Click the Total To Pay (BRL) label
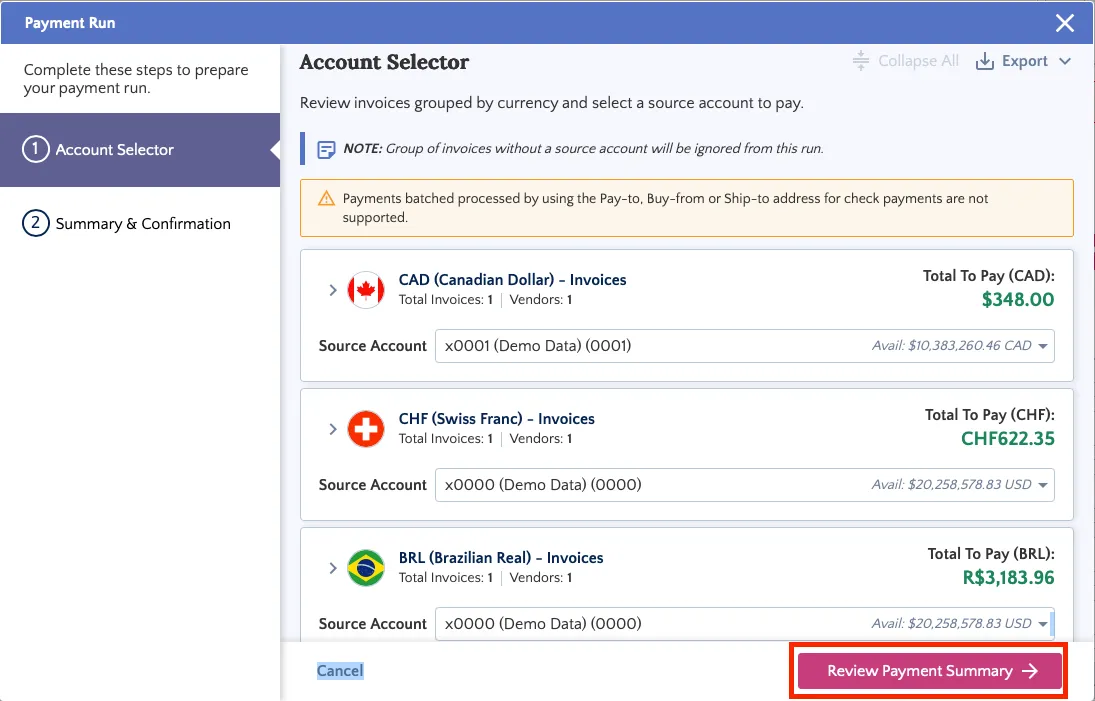The height and width of the screenshot is (701, 1095). [991, 554]
